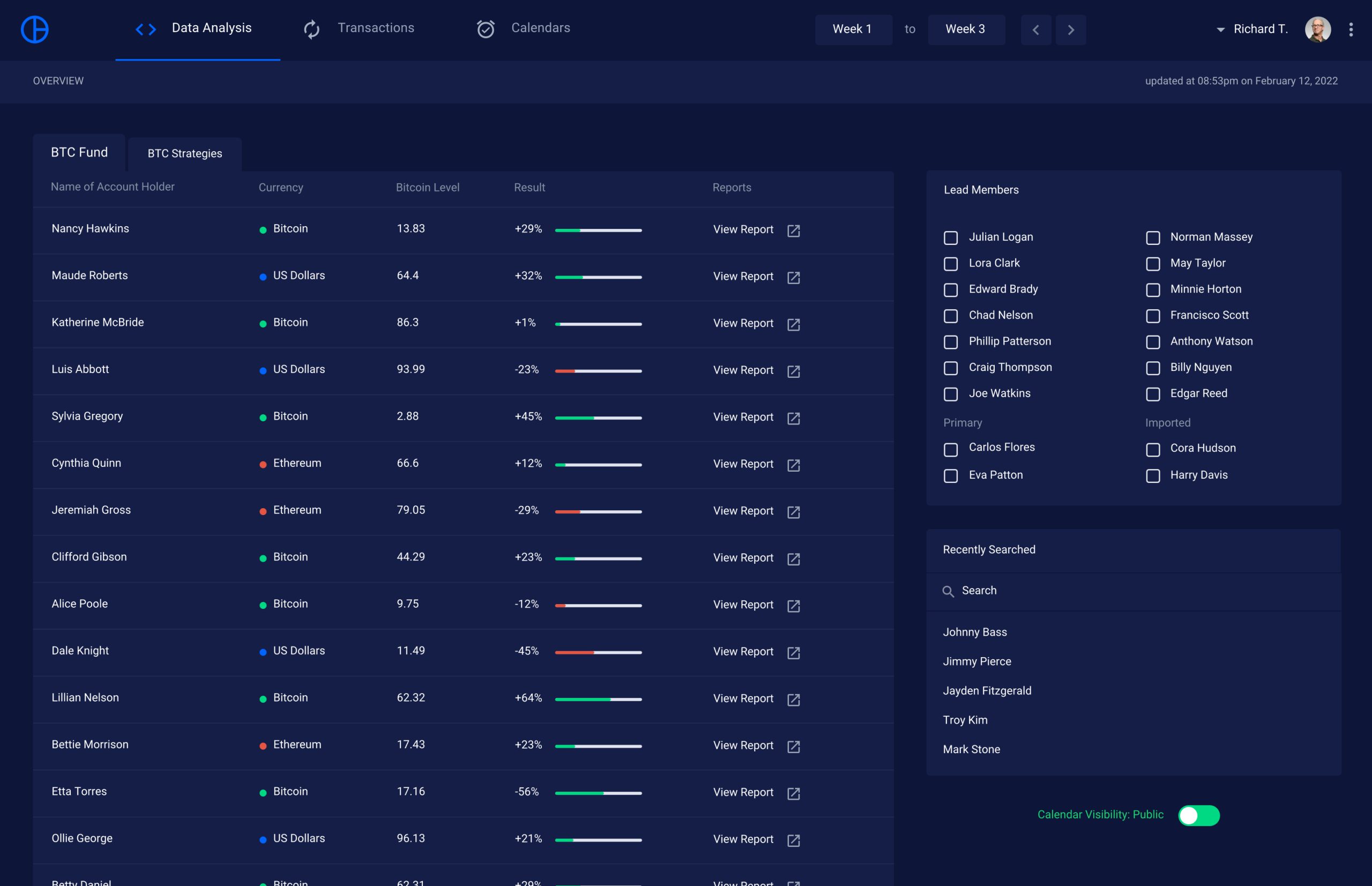Open external report icon for Sylvia Gregory
This screenshot has height=886, width=1372.
coord(793,418)
